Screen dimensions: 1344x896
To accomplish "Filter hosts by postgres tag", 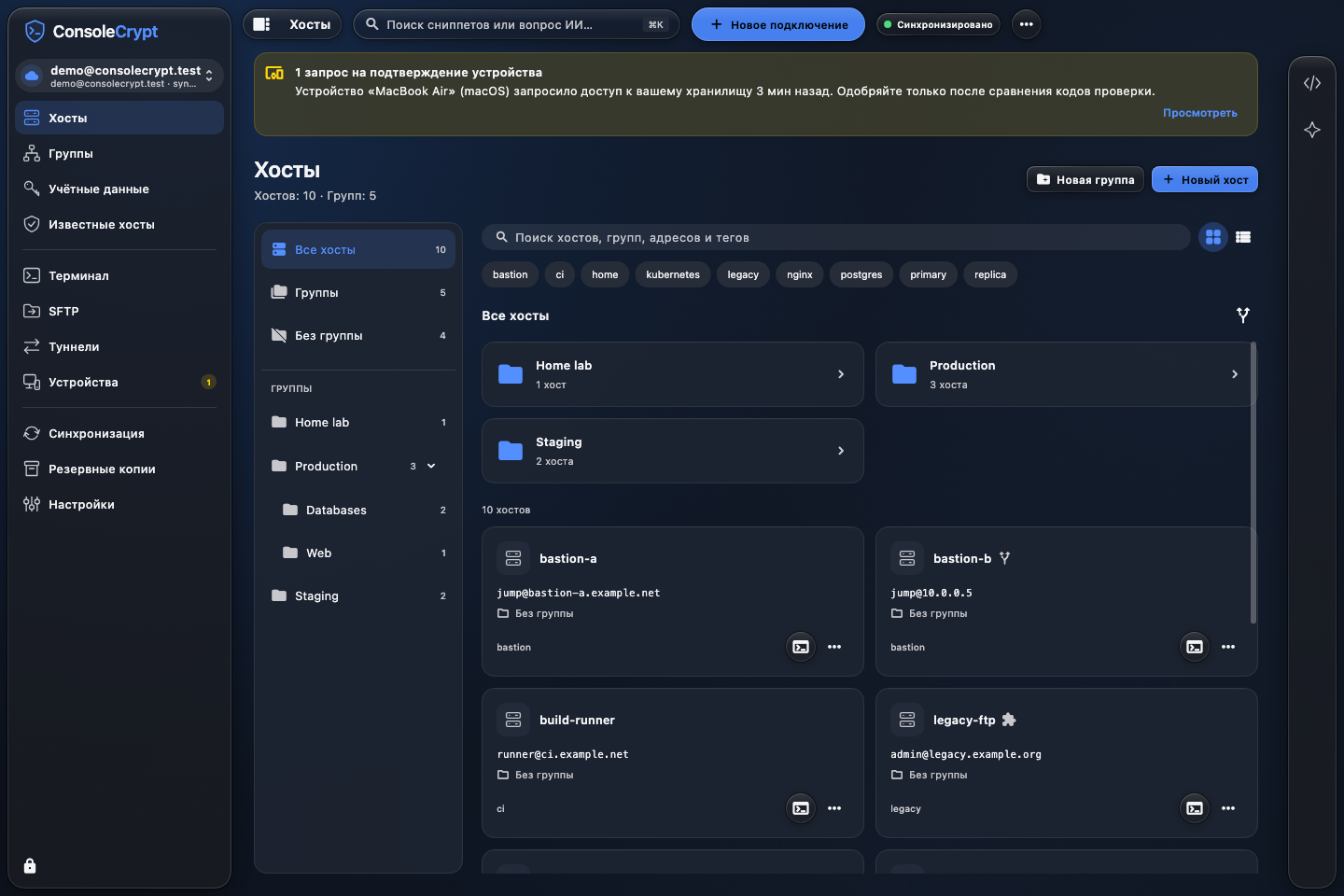I will click(861, 274).
